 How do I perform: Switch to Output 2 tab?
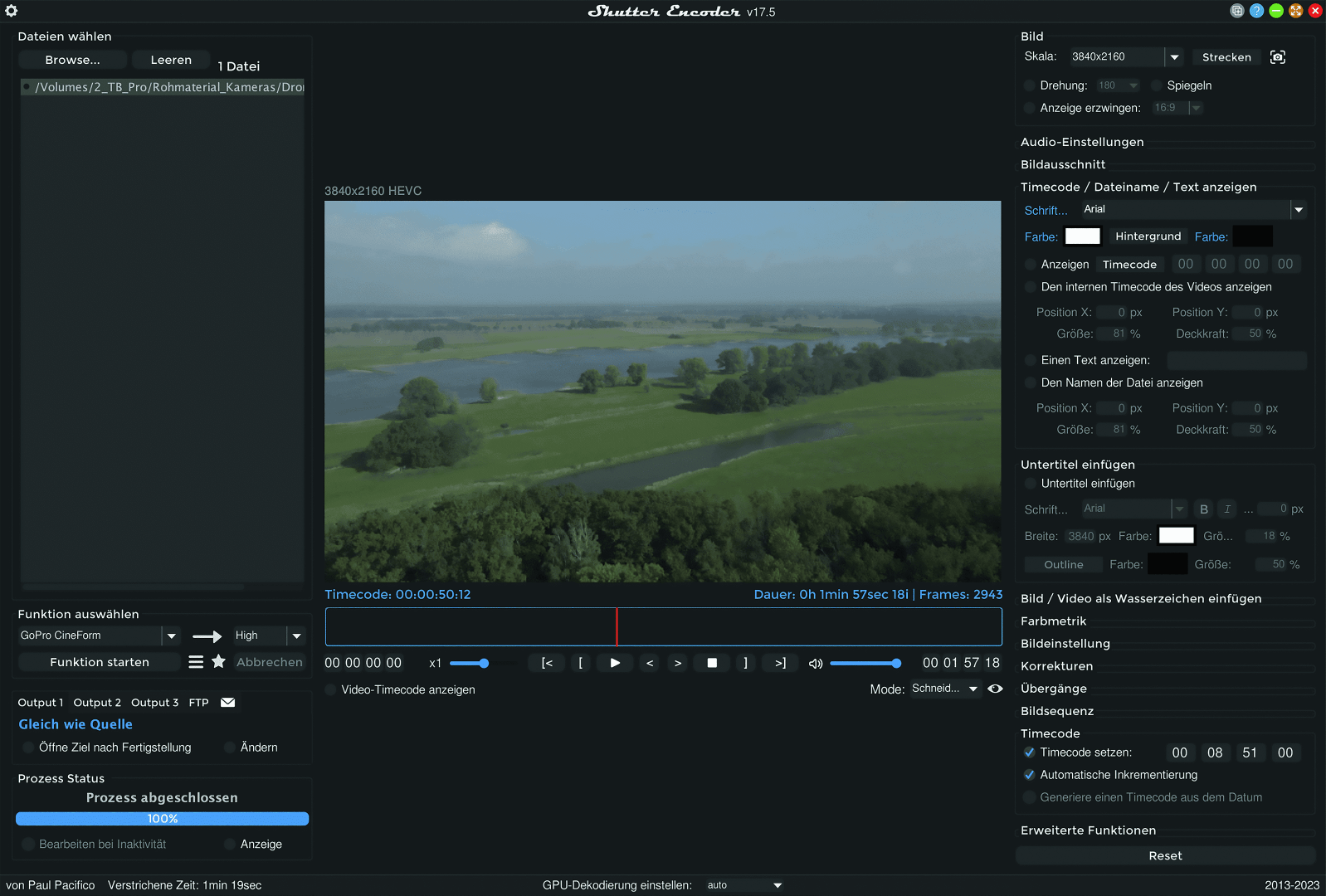click(x=97, y=703)
